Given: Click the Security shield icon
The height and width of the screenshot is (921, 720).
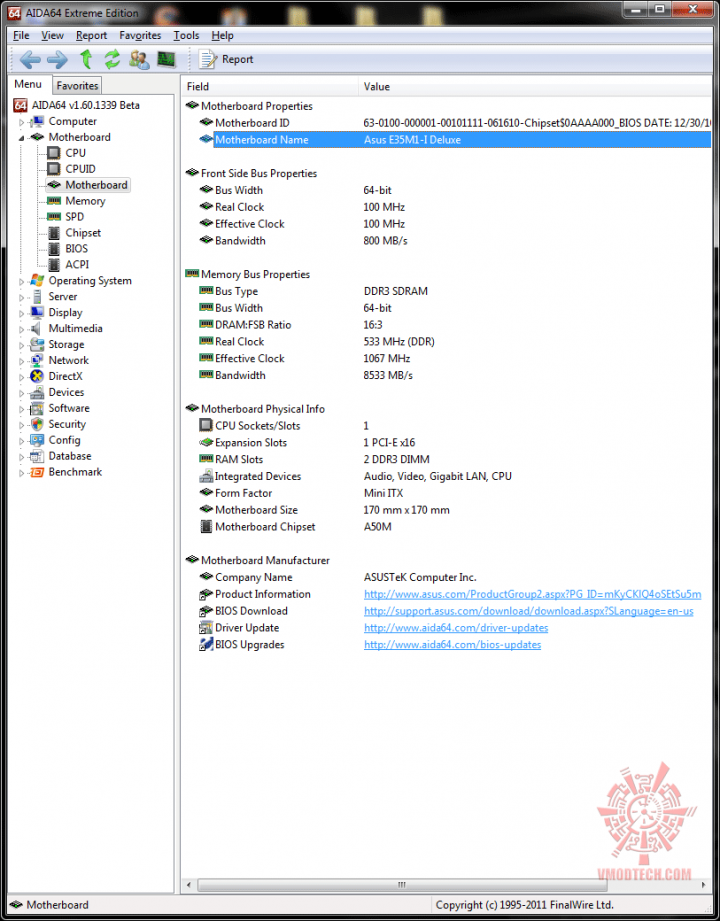Looking at the screenshot, I should 37,424.
